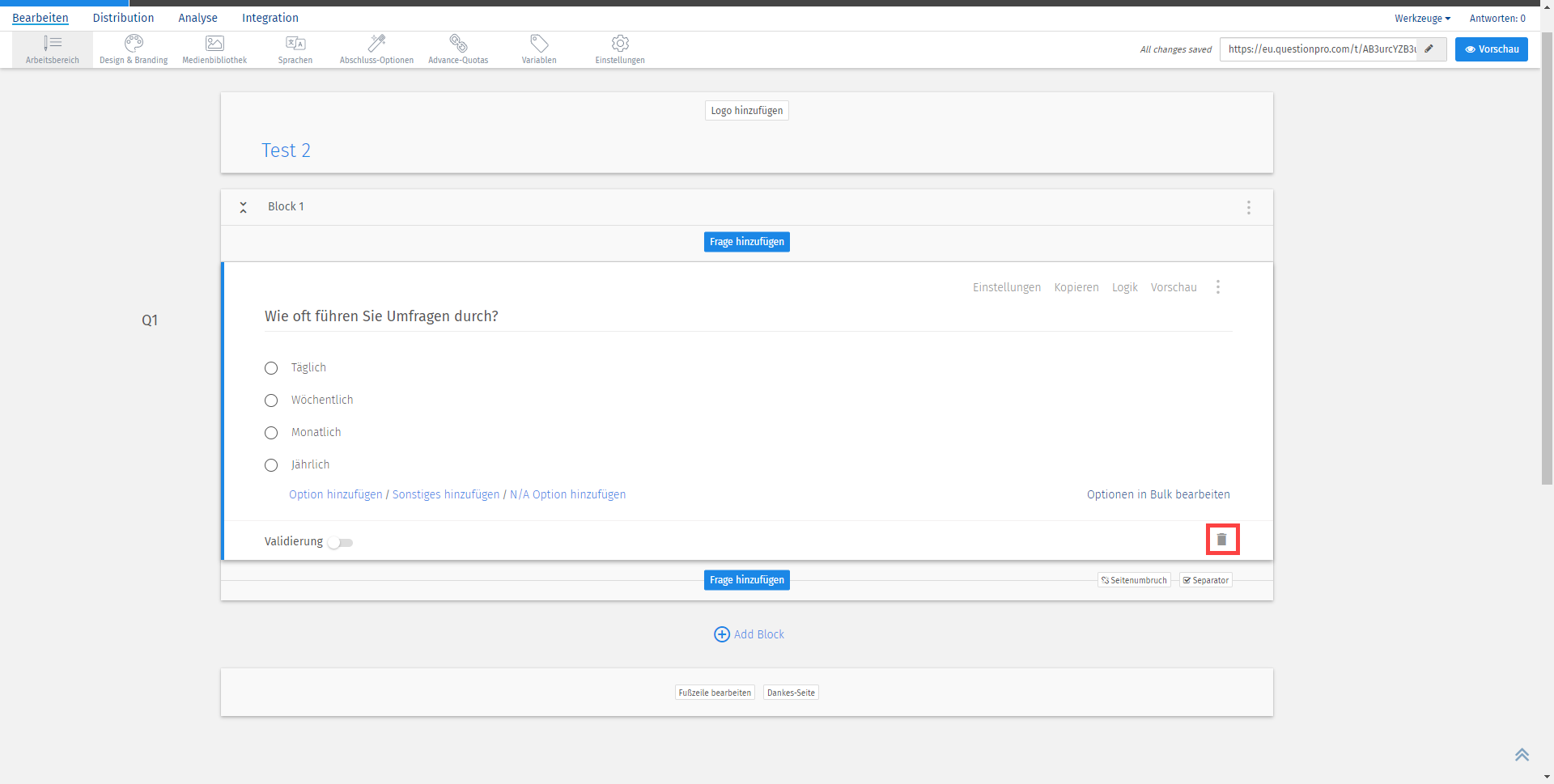Screen dimensions: 1554x784
Task: Select the Monatlich radio button
Action: 271,433
